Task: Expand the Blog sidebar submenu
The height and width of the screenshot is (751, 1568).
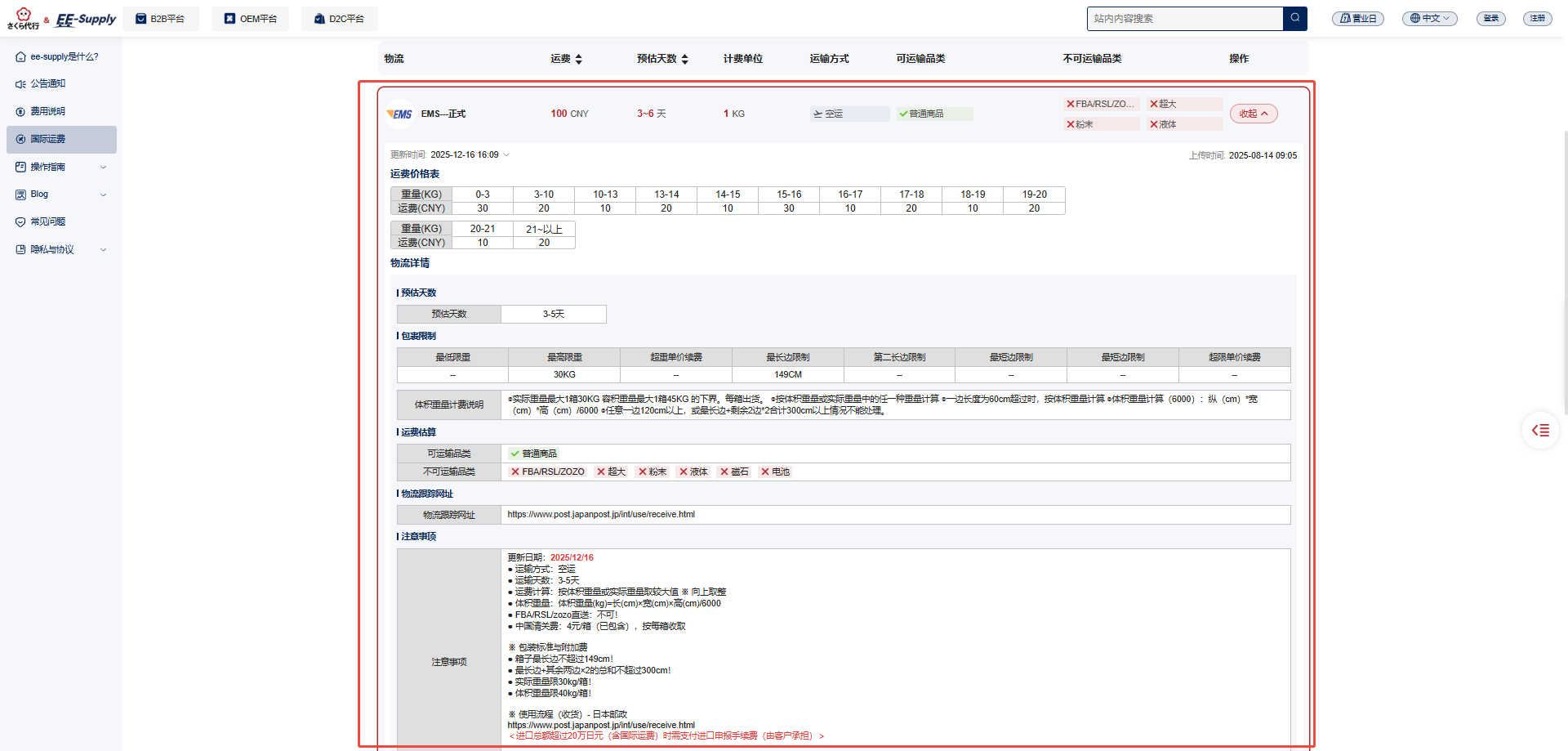Action: click(x=103, y=194)
